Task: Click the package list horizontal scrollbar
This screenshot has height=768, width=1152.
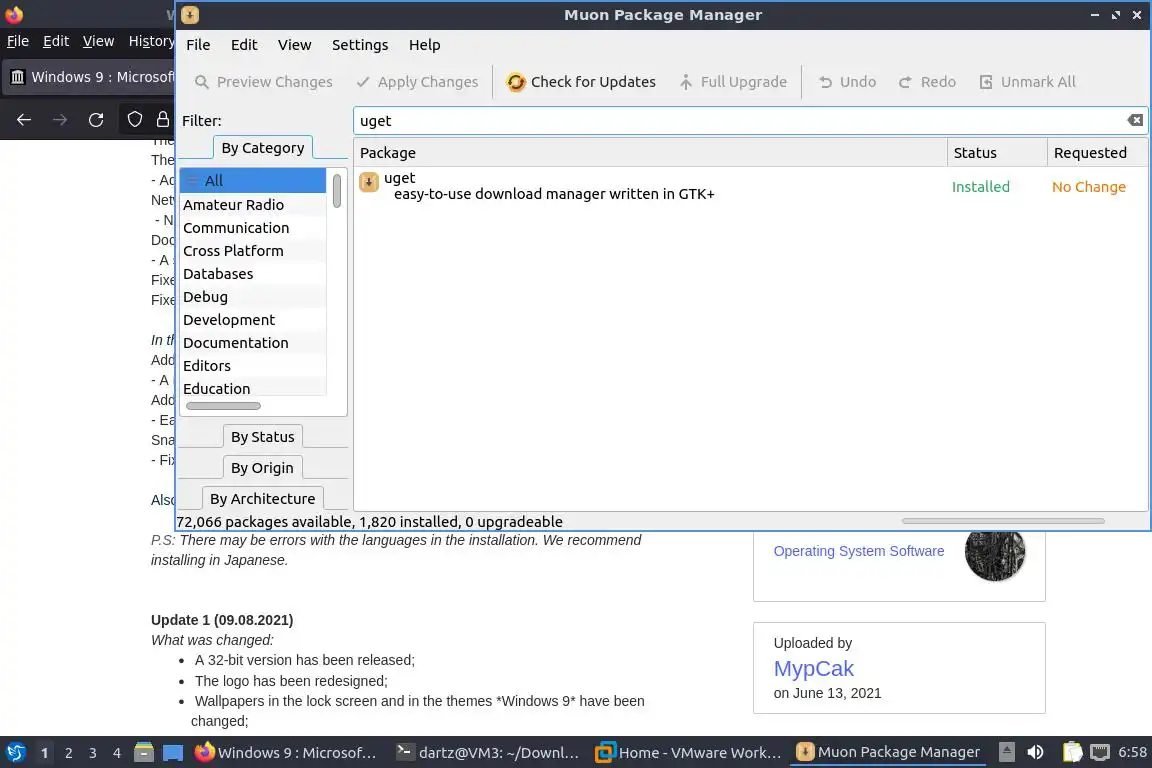Action: tap(1003, 521)
